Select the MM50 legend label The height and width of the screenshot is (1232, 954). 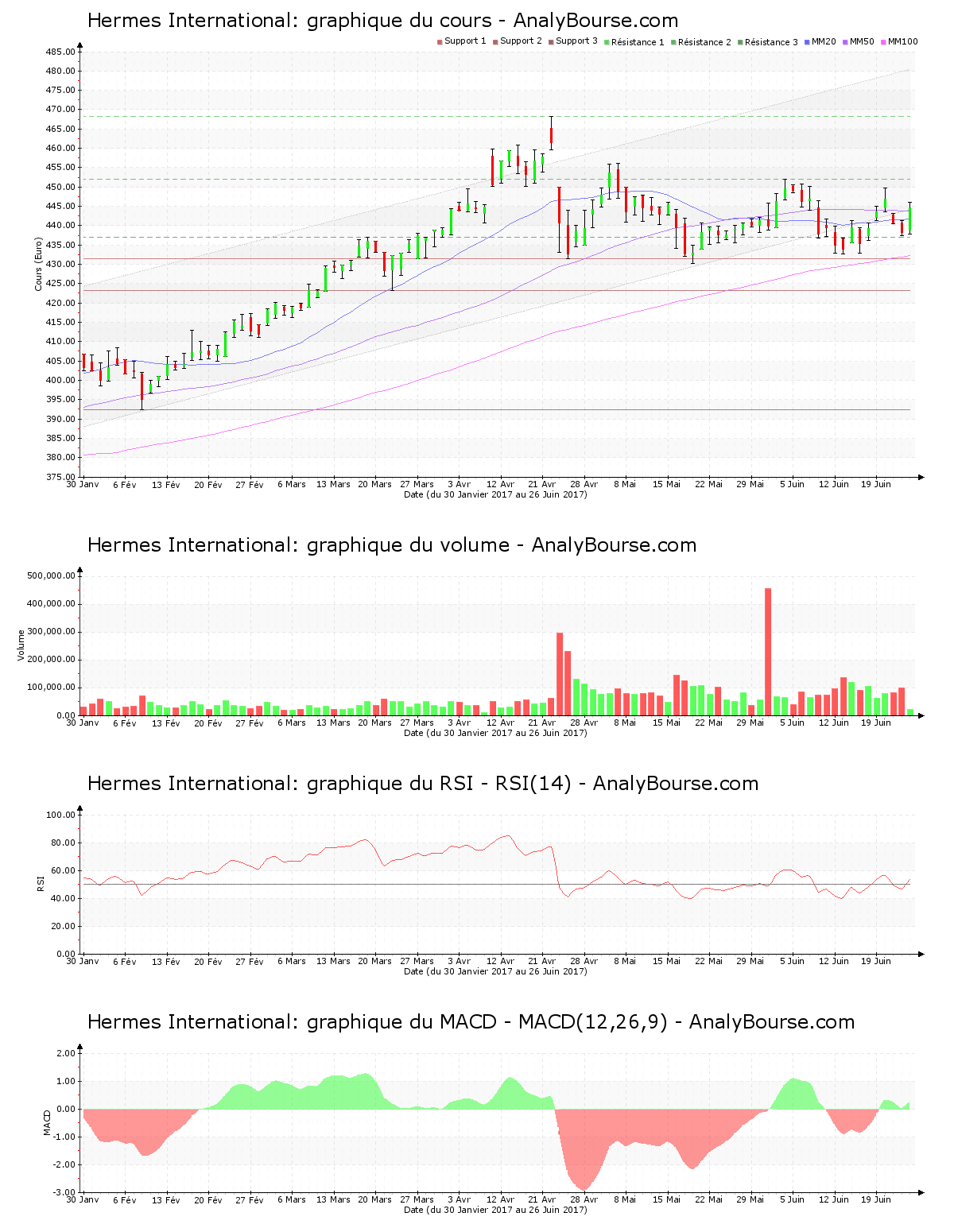pyautogui.click(x=862, y=41)
